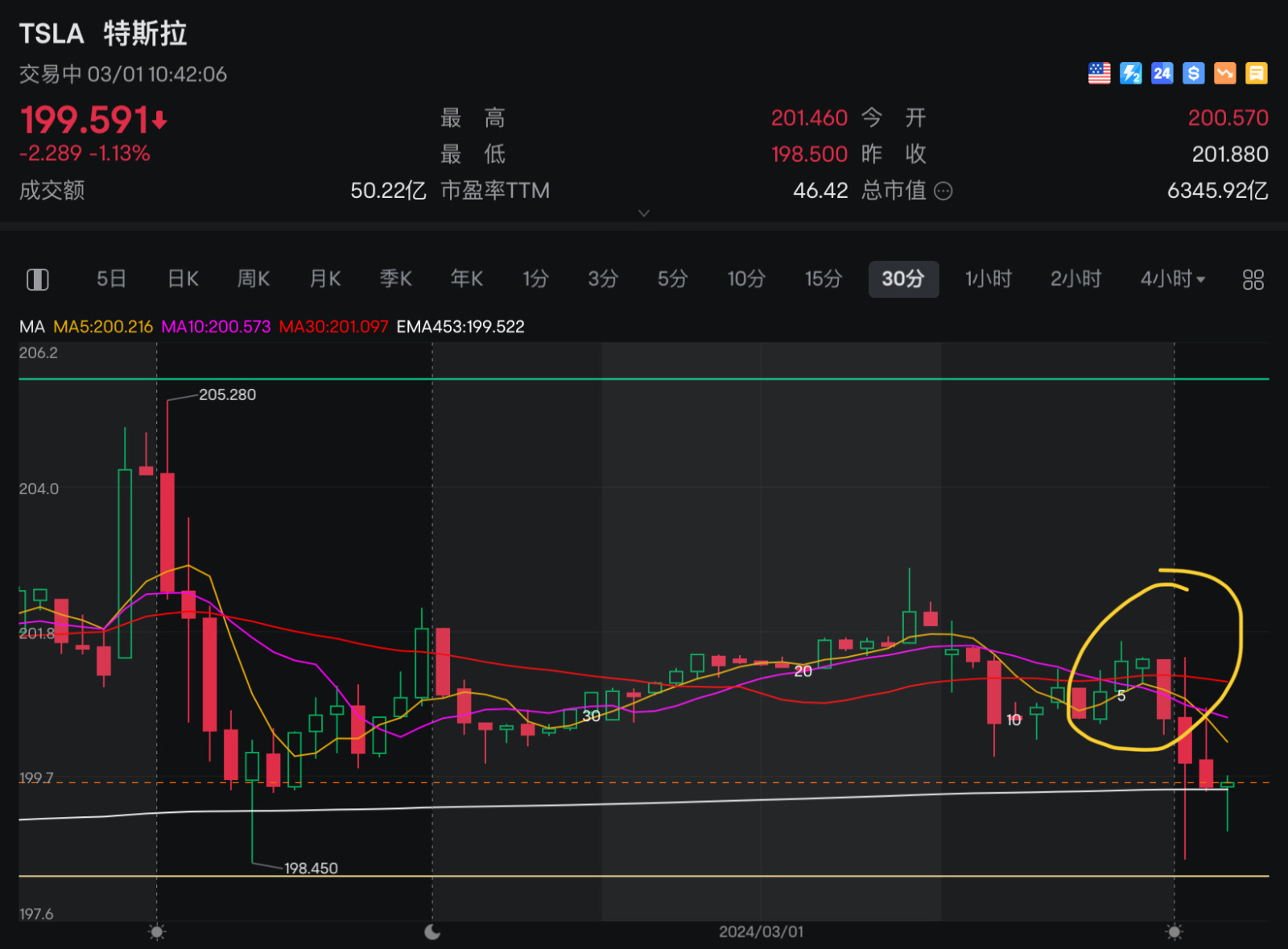
Task: Click the blue lightning bolt icon
Action: point(1130,73)
